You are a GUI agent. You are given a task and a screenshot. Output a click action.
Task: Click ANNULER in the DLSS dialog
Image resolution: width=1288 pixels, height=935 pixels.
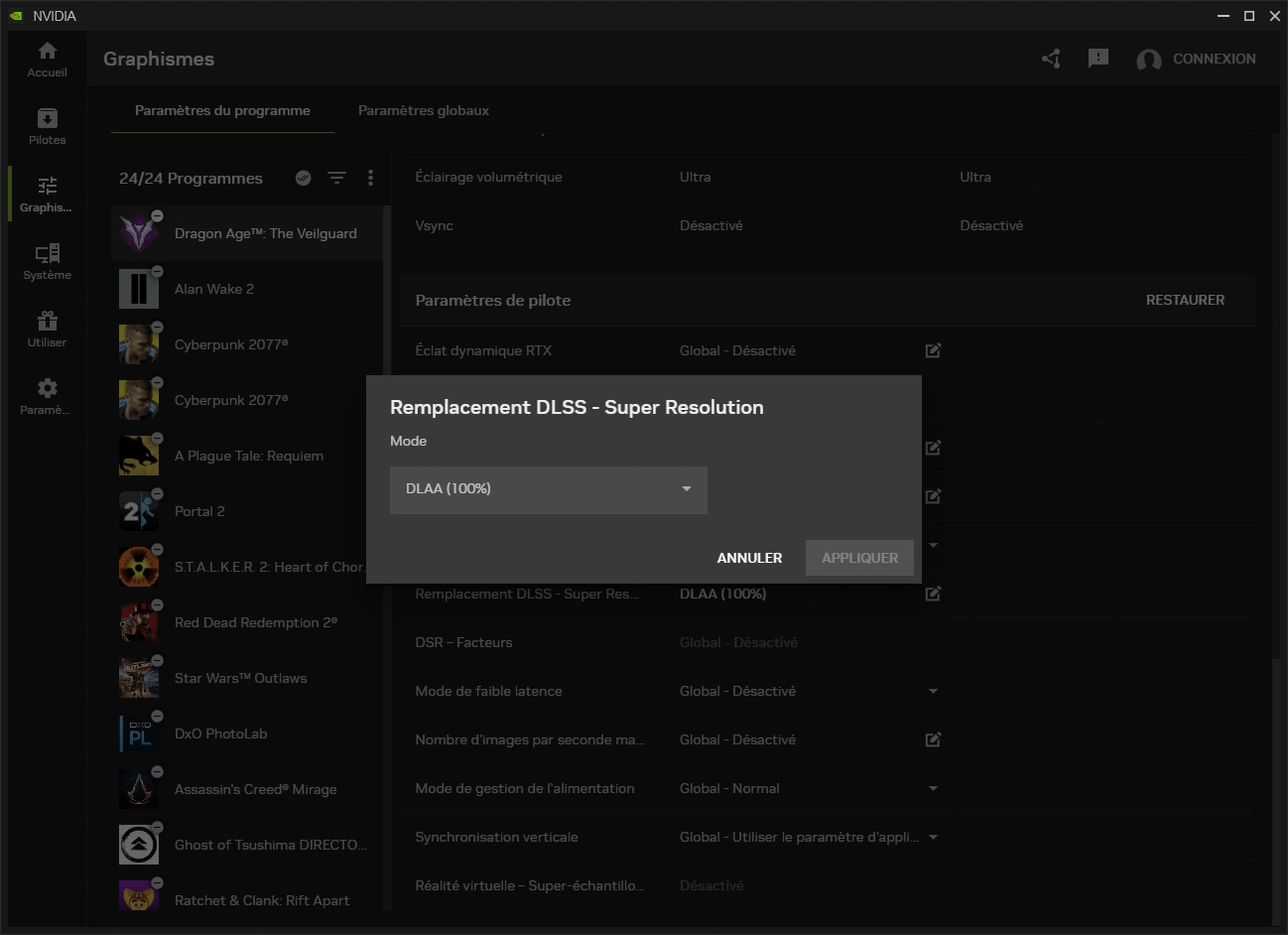pyautogui.click(x=749, y=558)
